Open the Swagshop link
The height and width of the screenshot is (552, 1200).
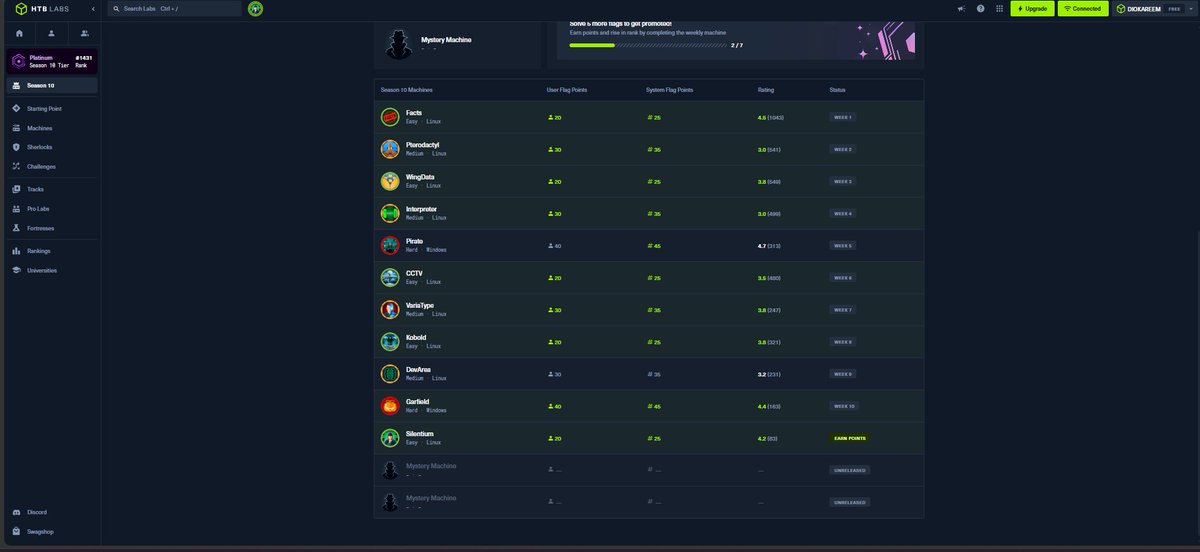click(x=40, y=531)
